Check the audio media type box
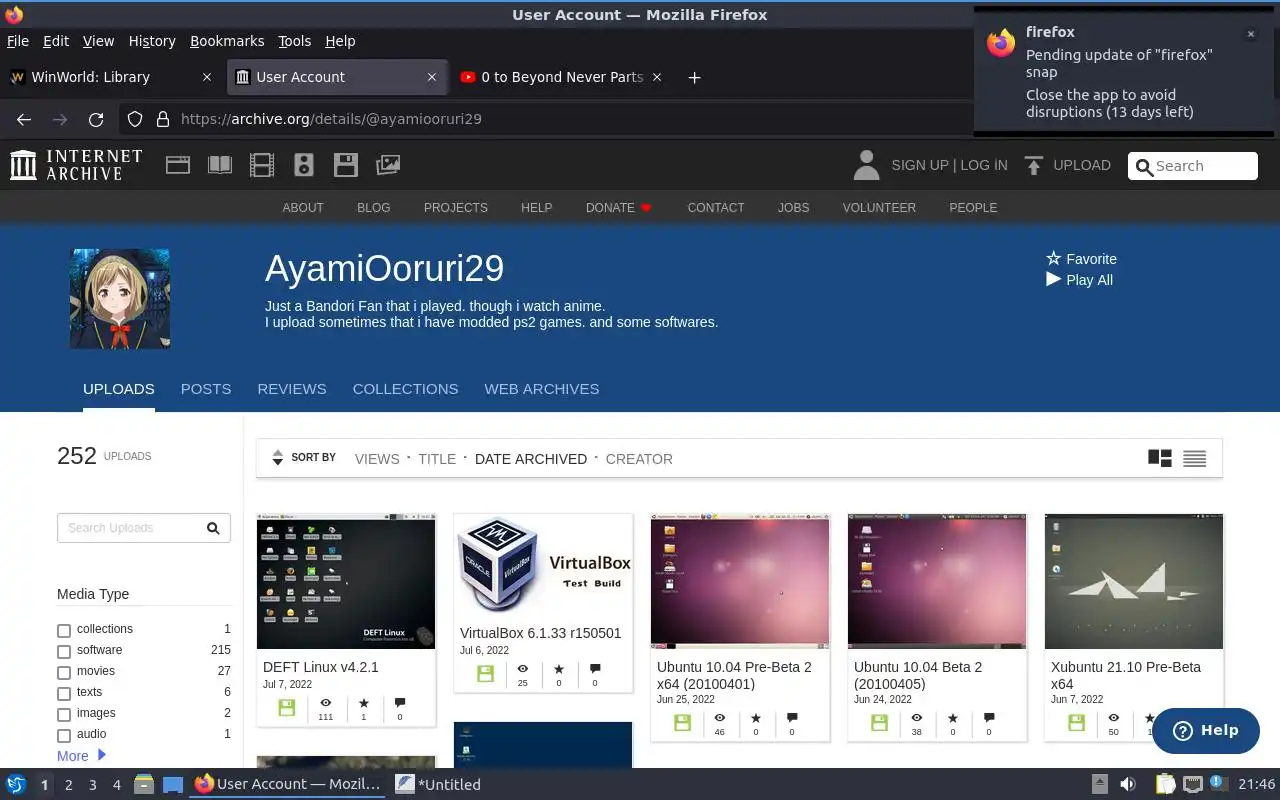This screenshot has width=1280, height=800. pos(64,735)
